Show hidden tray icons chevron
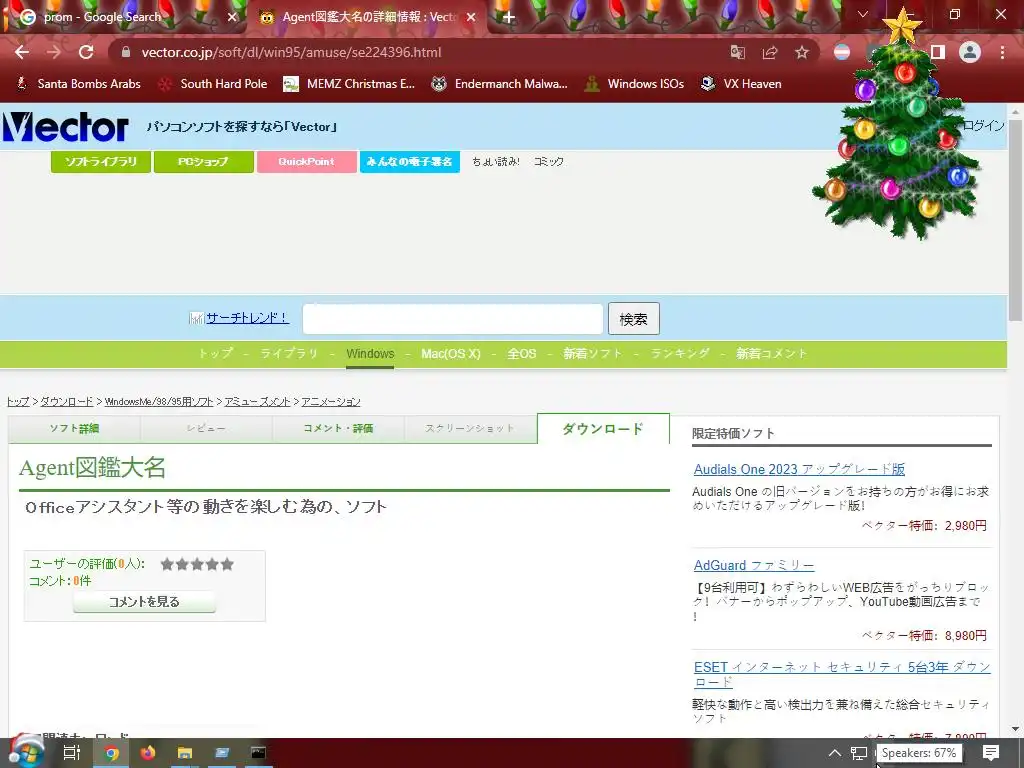The width and height of the screenshot is (1024, 768). (835, 753)
